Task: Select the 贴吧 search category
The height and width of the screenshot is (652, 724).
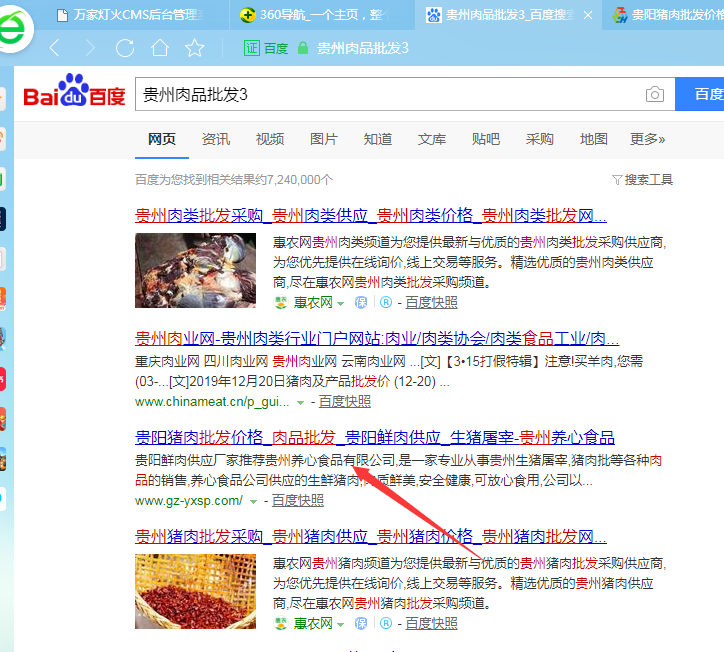Action: (486, 139)
